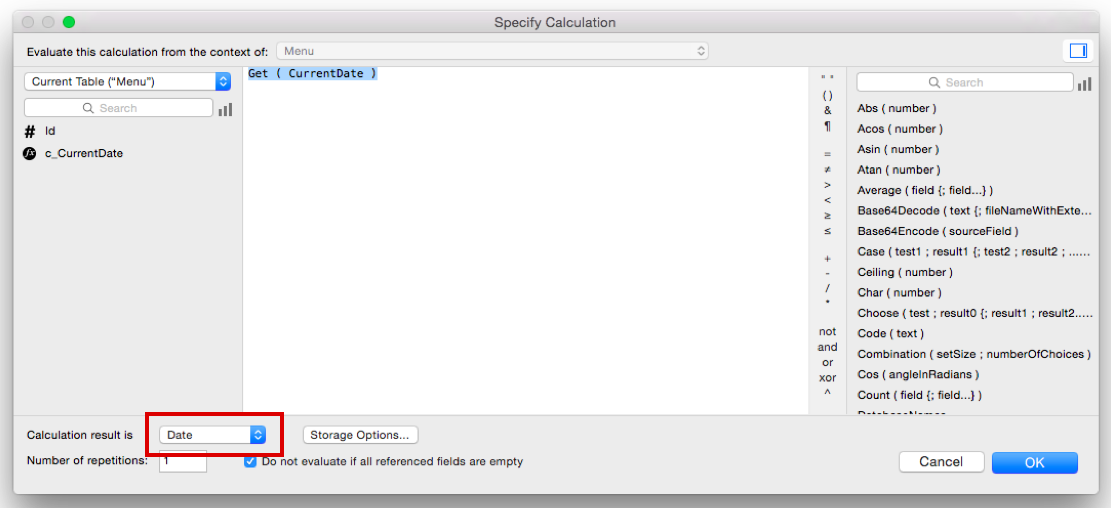Image resolution: width=1111 pixels, height=508 pixels.
Task: Confirm with the OK button
Action: coord(1034,463)
